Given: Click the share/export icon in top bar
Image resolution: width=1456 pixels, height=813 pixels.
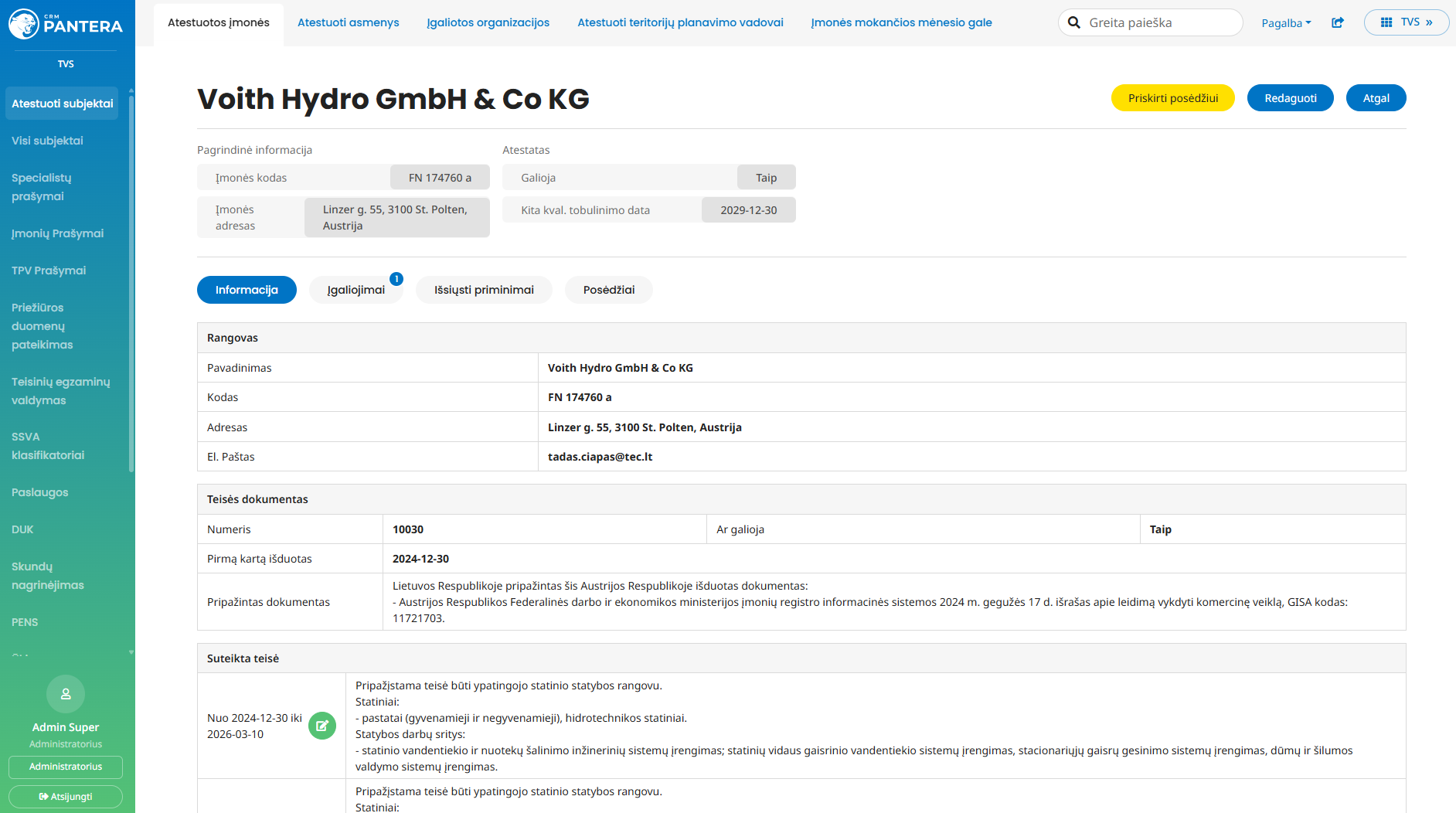Looking at the screenshot, I should point(1338,22).
